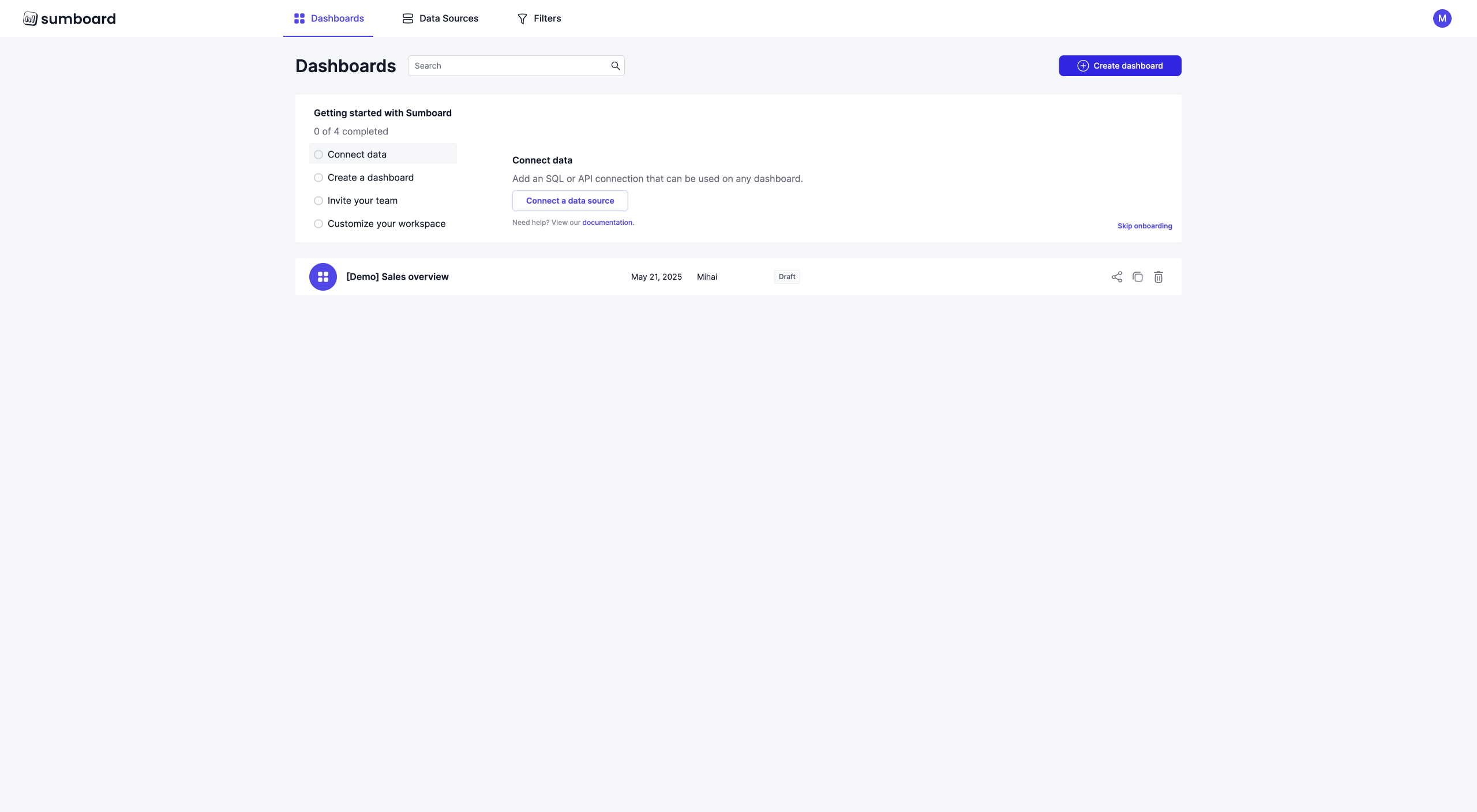
Task: Select Customize your workspace onboarding step
Action: point(386,224)
